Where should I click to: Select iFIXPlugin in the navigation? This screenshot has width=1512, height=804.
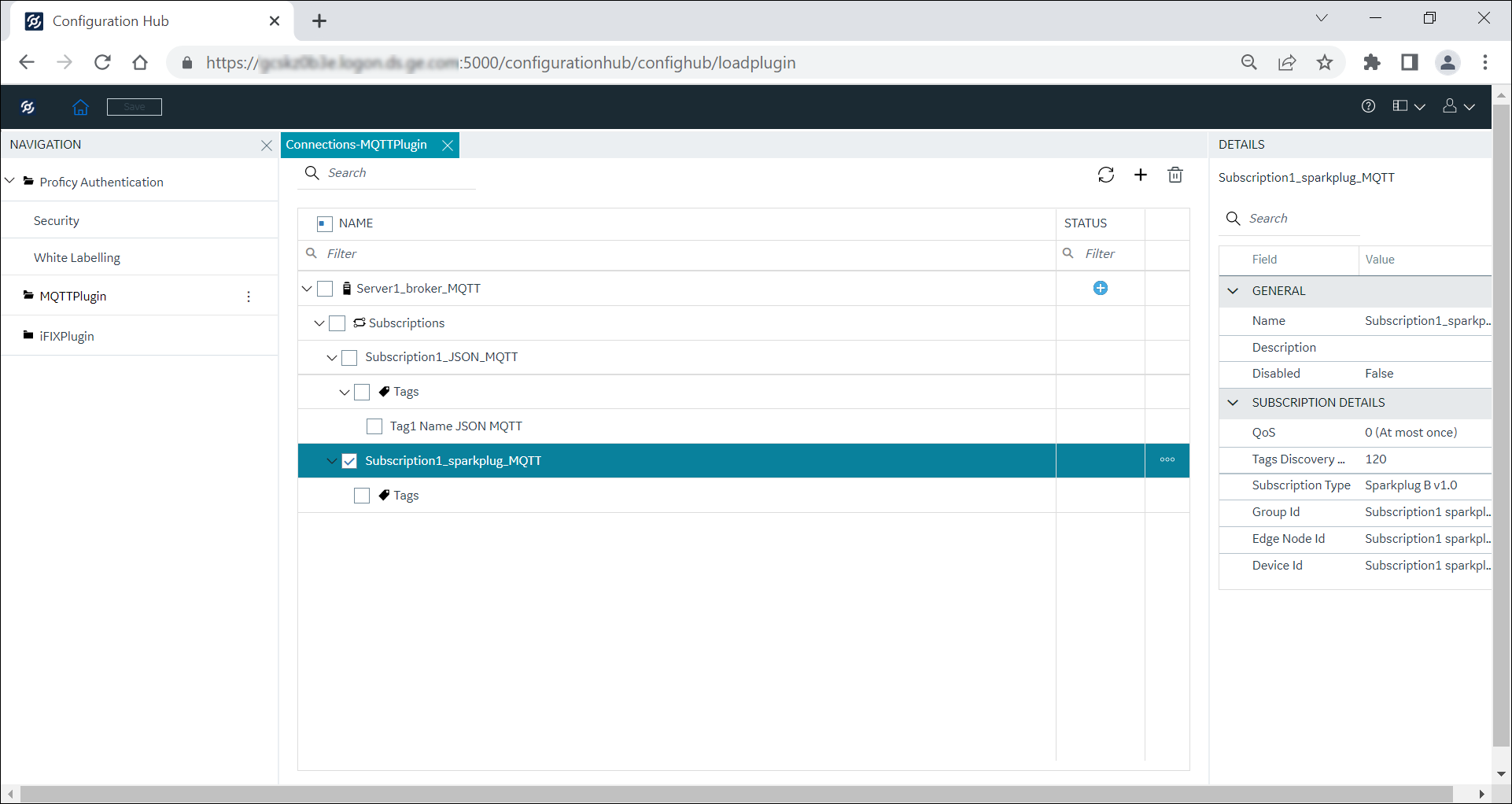pyautogui.click(x=67, y=336)
